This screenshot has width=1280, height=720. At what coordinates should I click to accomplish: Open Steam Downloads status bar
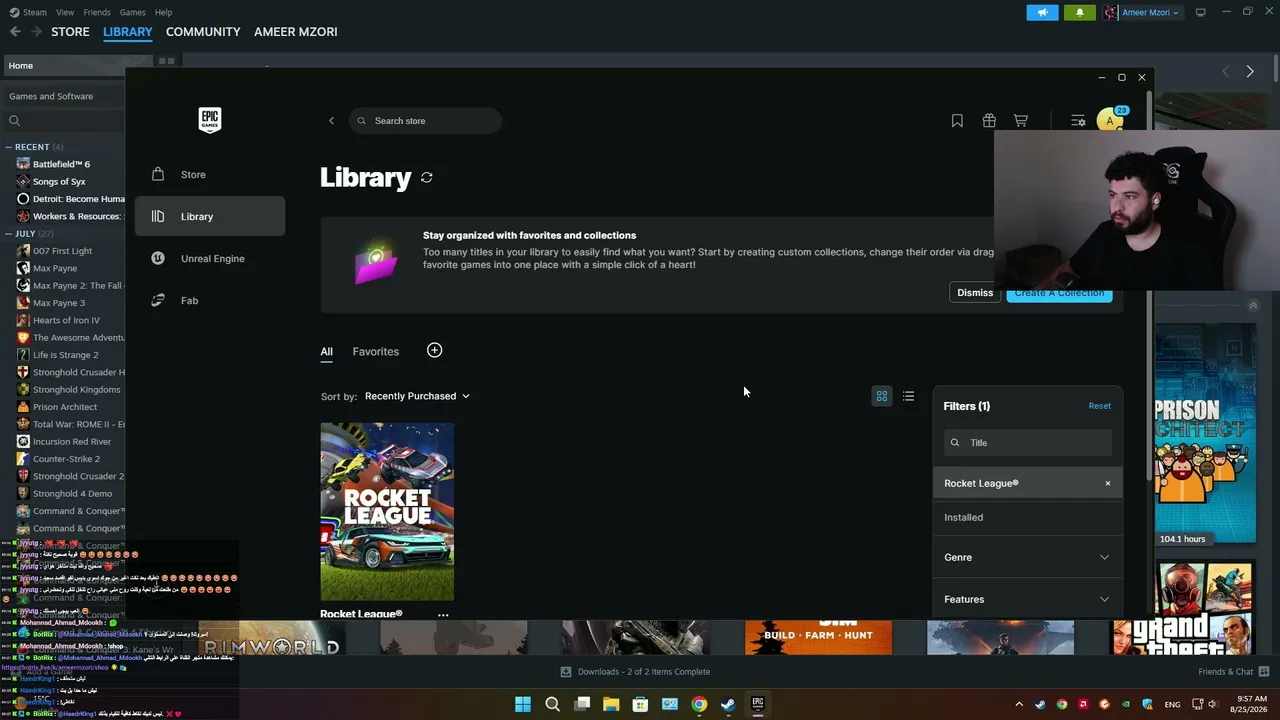tap(635, 672)
